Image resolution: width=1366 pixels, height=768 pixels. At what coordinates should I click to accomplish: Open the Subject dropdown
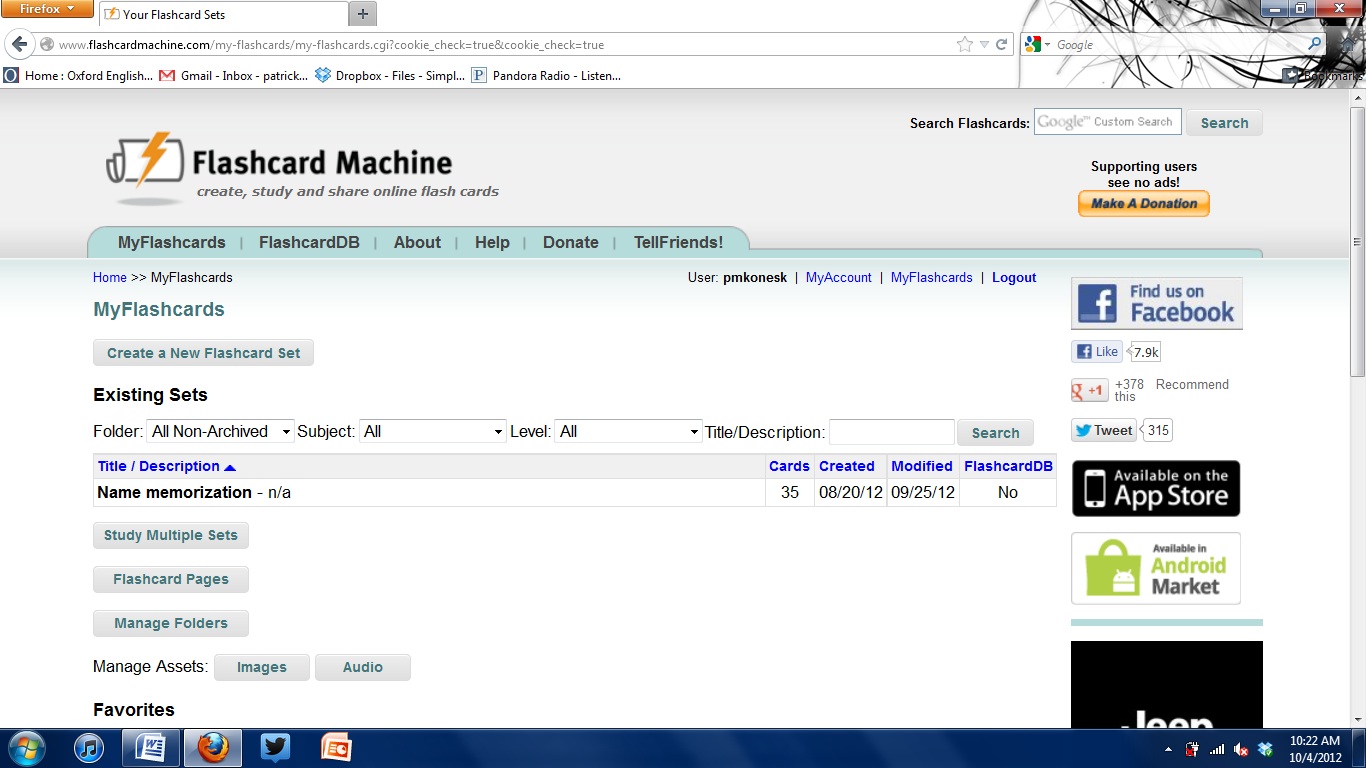[x=433, y=431]
